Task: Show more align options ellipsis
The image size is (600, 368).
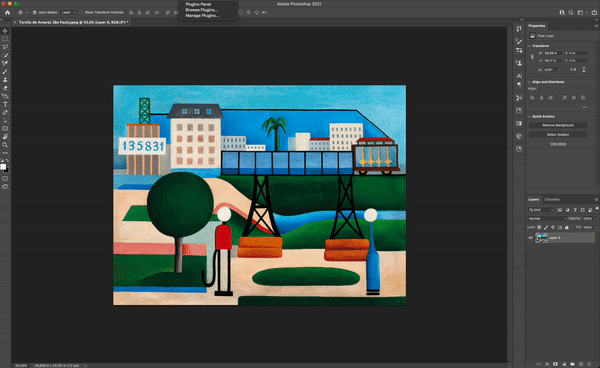Action: [x=584, y=107]
